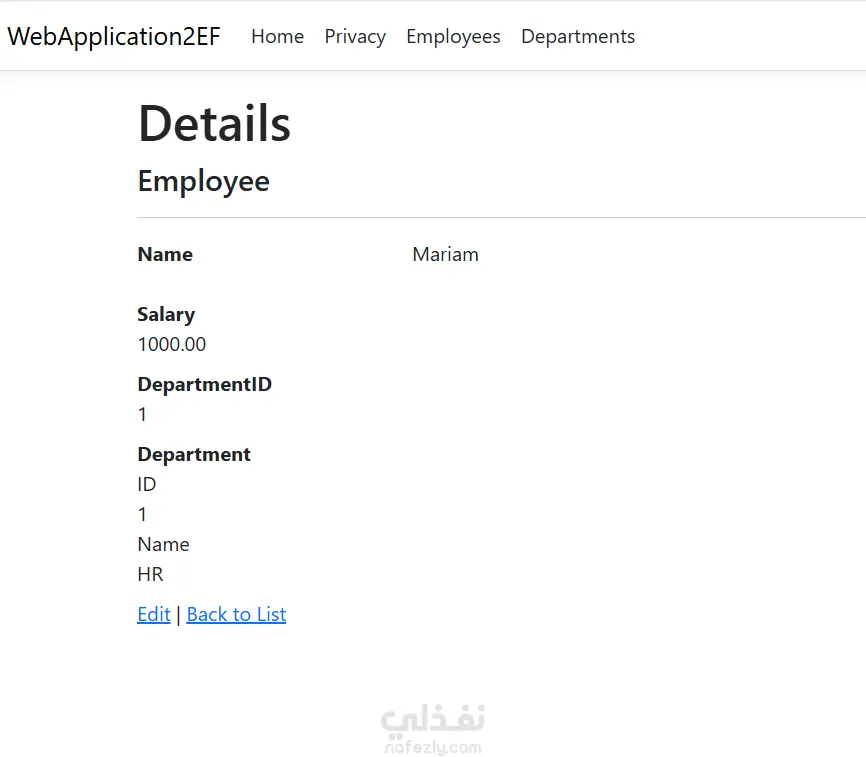This screenshot has width=866, height=757.
Task: Select the Mariam name value
Action: tap(446, 255)
